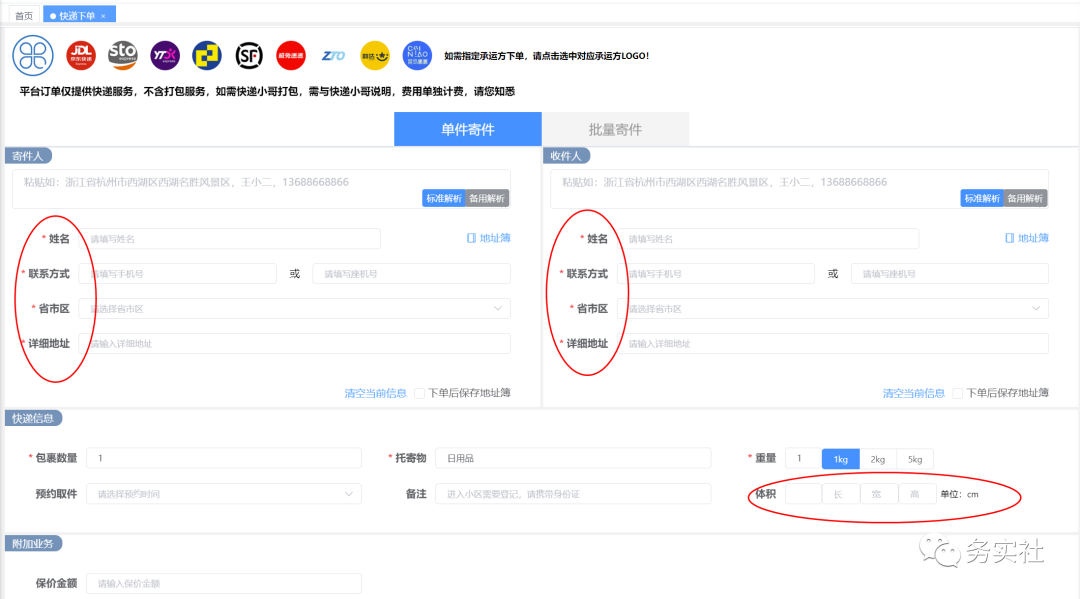The width and height of the screenshot is (1080, 599).
Task: Choose the STO express carrier logo
Action: pos(122,55)
